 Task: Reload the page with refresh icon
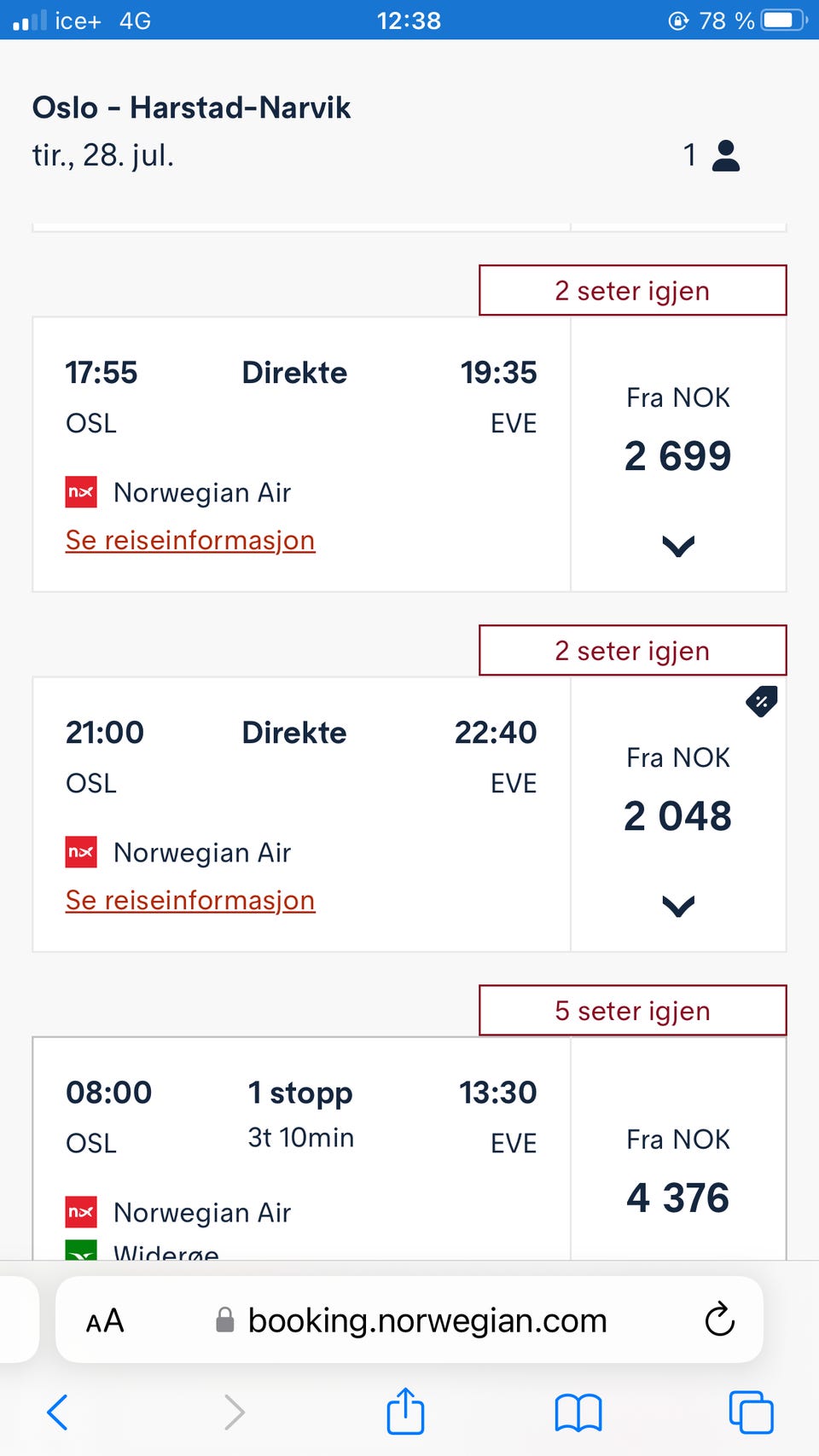click(719, 1319)
